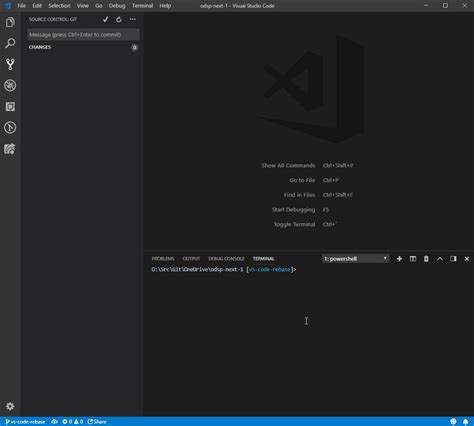Open the Debug view icon below Source Control
The image size is (474, 426).
pyautogui.click(x=10, y=85)
